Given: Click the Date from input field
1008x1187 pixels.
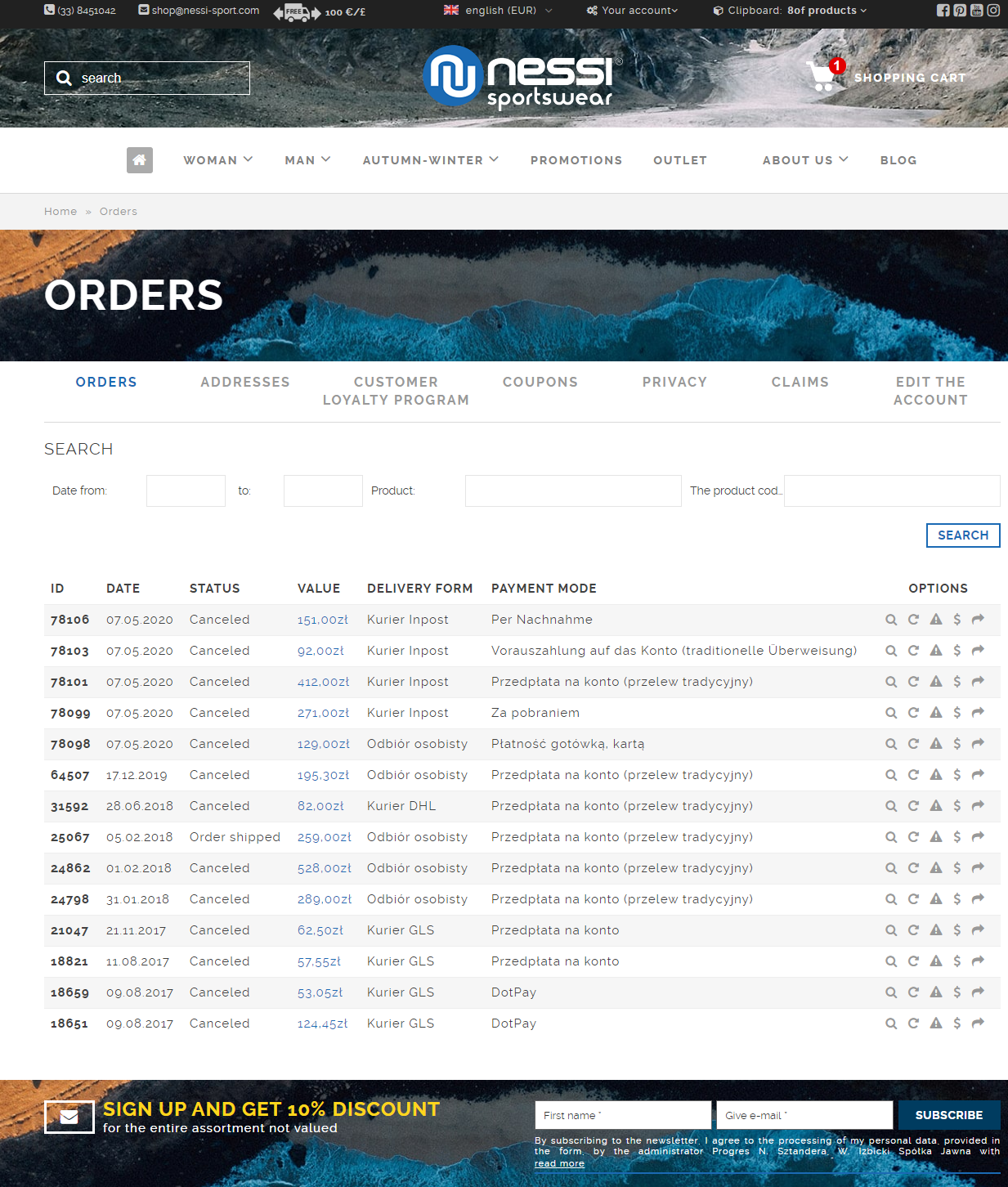Looking at the screenshot, I should click(186, 490).
